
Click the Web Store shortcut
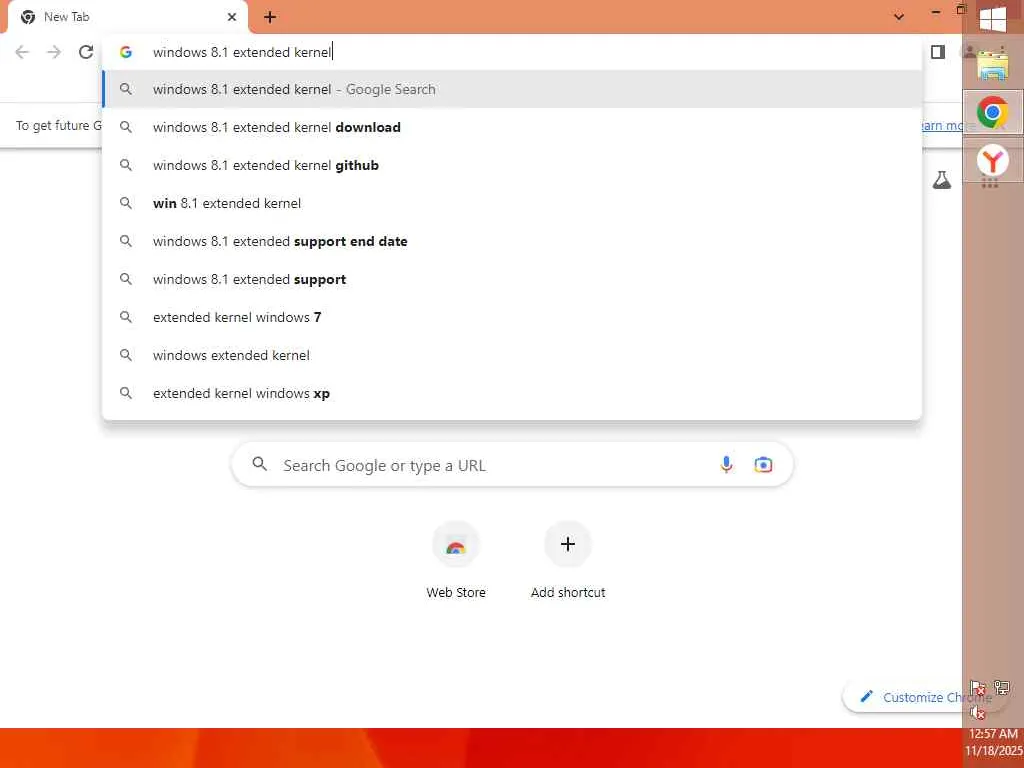point(456,560)
